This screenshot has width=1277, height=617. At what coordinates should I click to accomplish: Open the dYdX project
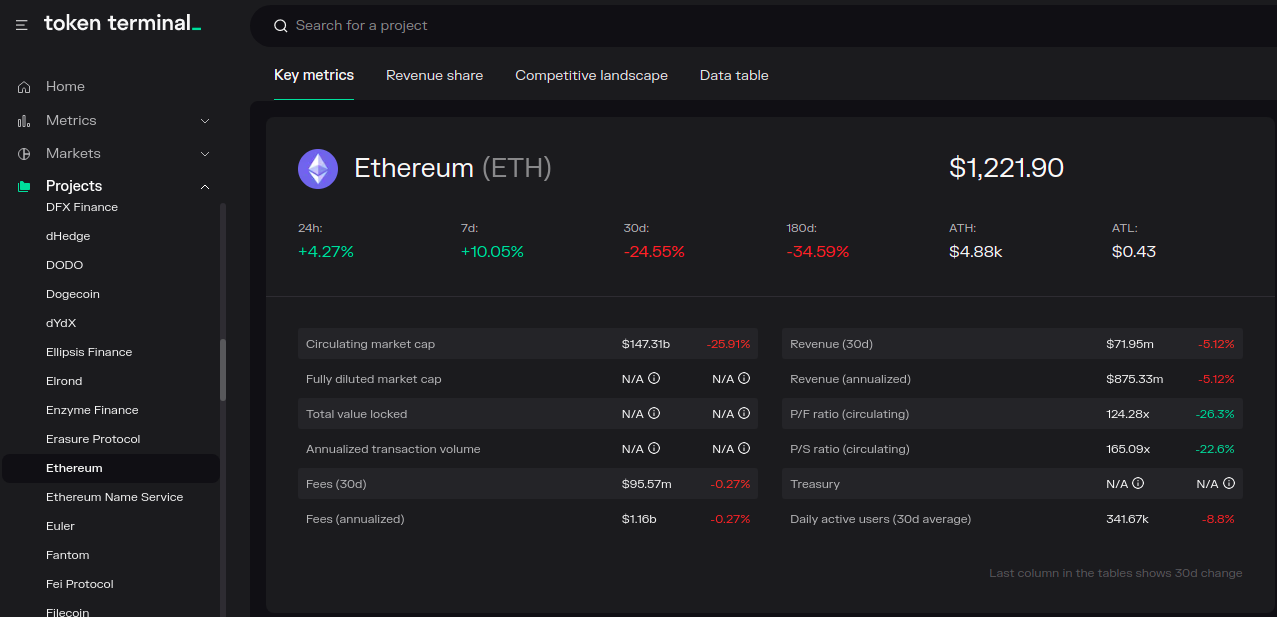click(x=61, y=323)
